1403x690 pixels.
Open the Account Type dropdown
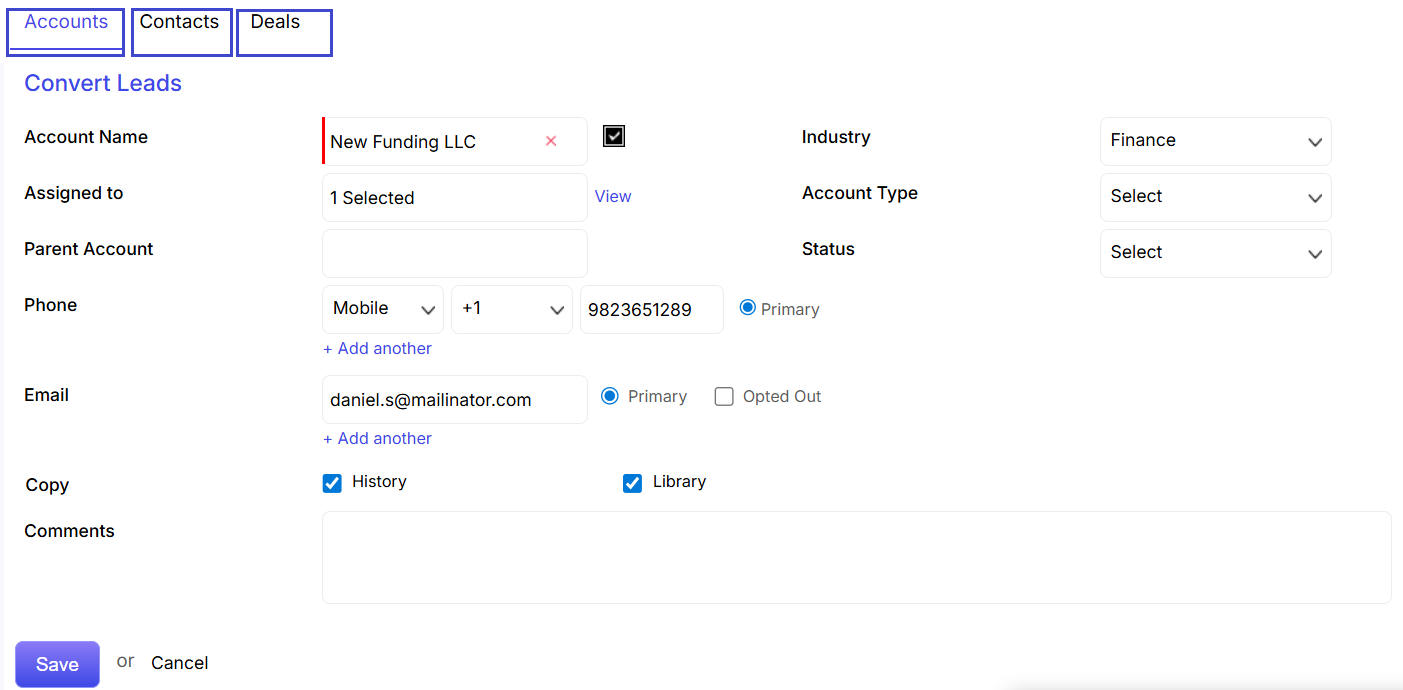(1215, 197)
